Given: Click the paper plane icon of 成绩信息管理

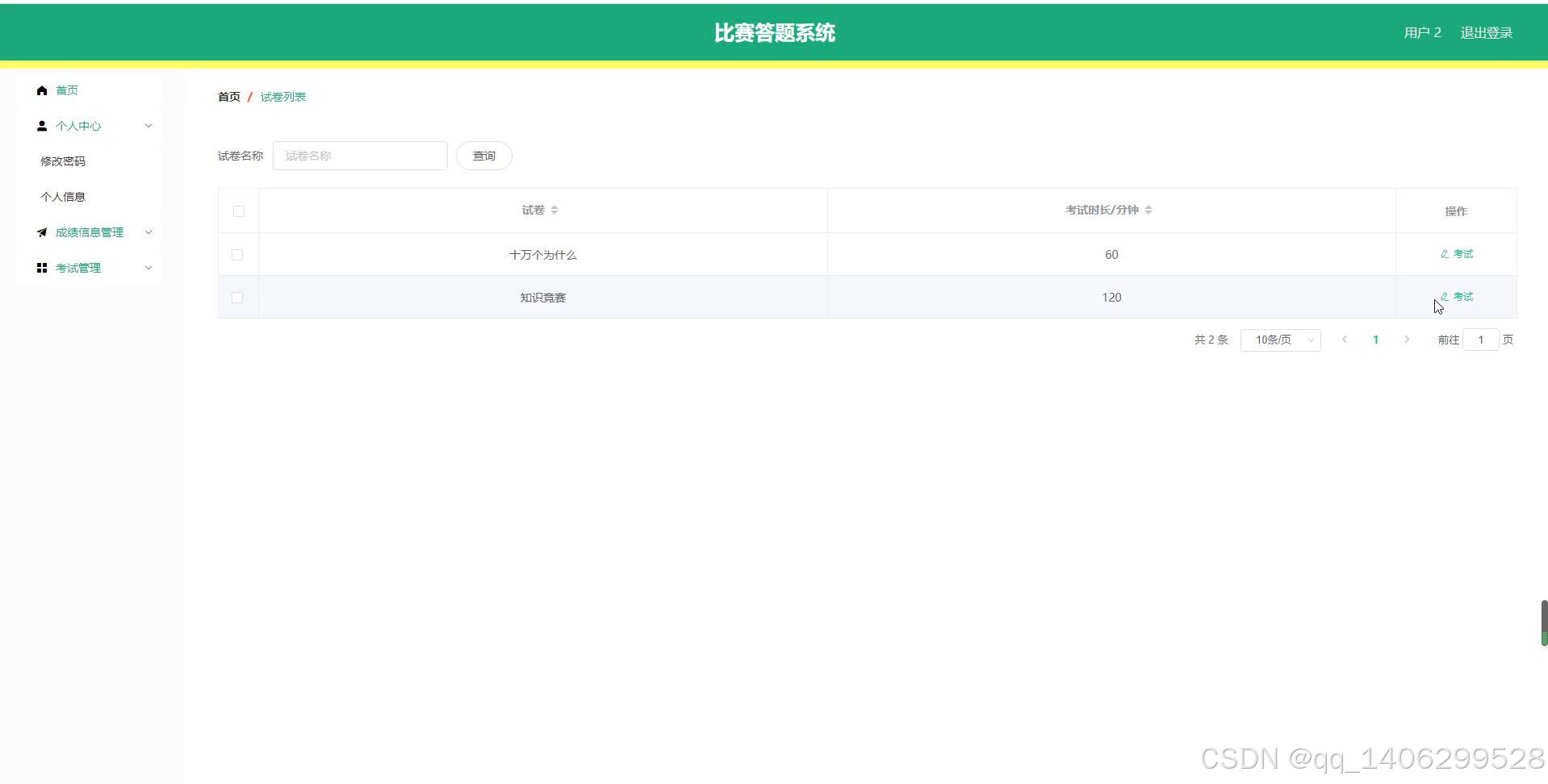Looking at the screenshot, I should pyautogui.click(x=42, y=231).
